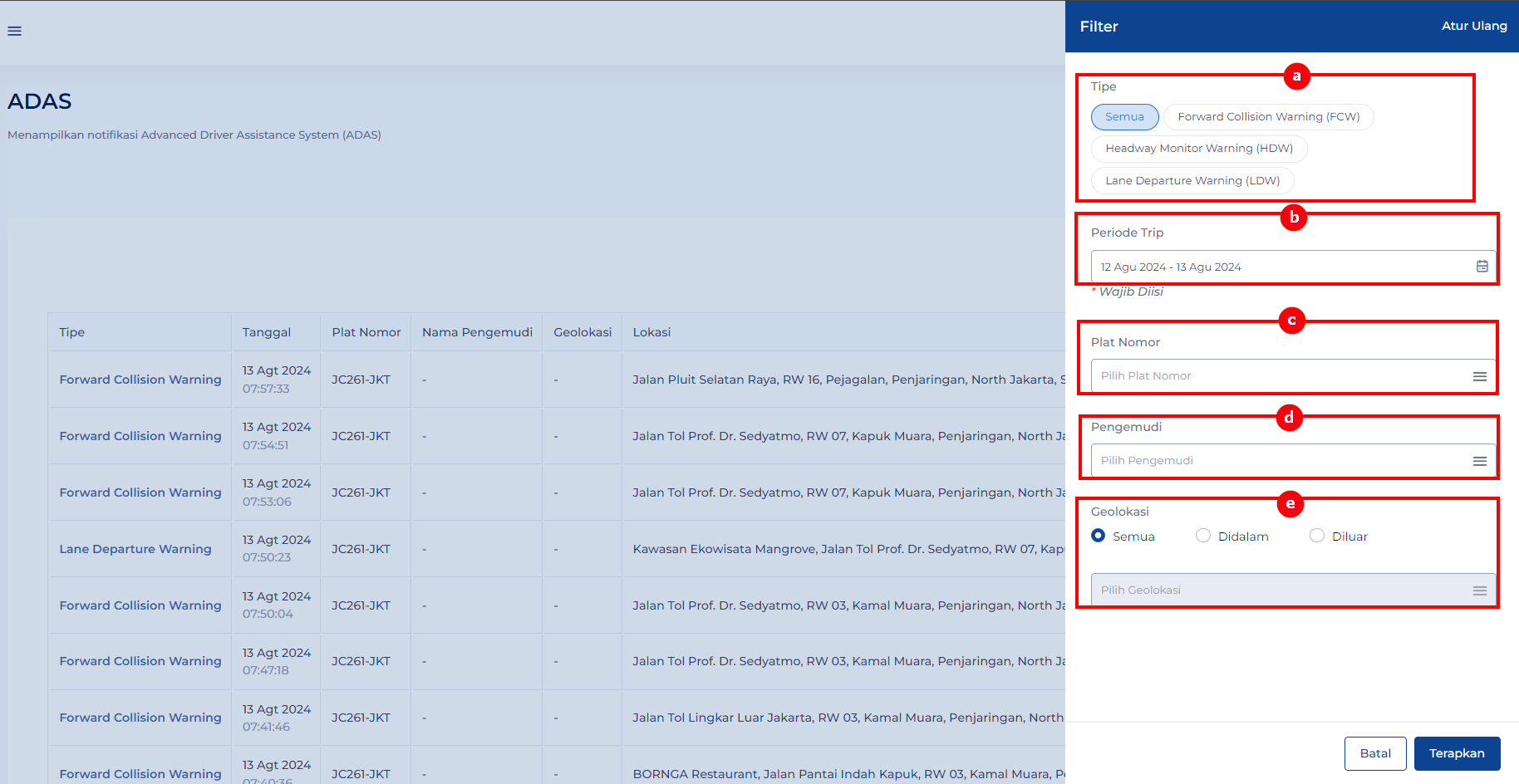Open the Periode Trip date range field
The height and width of the screenshot is (784, 1519).
(x=1293, y=267)
